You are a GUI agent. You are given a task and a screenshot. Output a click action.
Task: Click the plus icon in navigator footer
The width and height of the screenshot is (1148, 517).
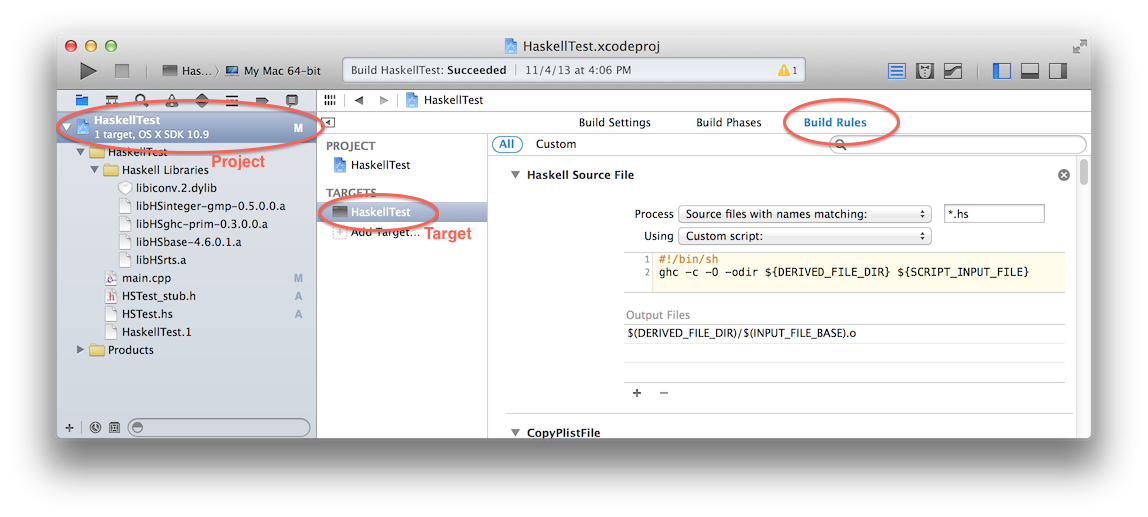(x=70, y=428)
